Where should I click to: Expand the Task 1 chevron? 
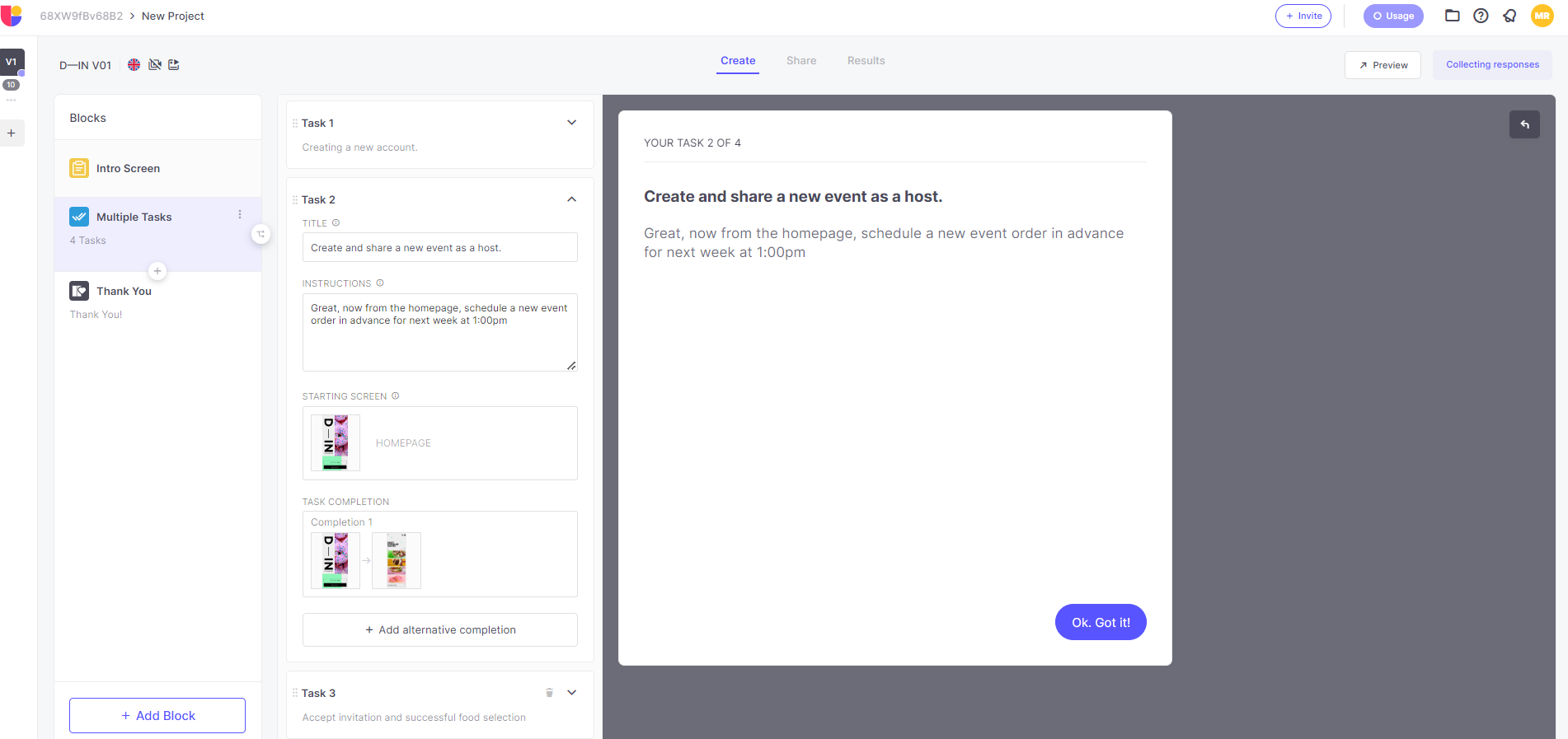point(571,123)
